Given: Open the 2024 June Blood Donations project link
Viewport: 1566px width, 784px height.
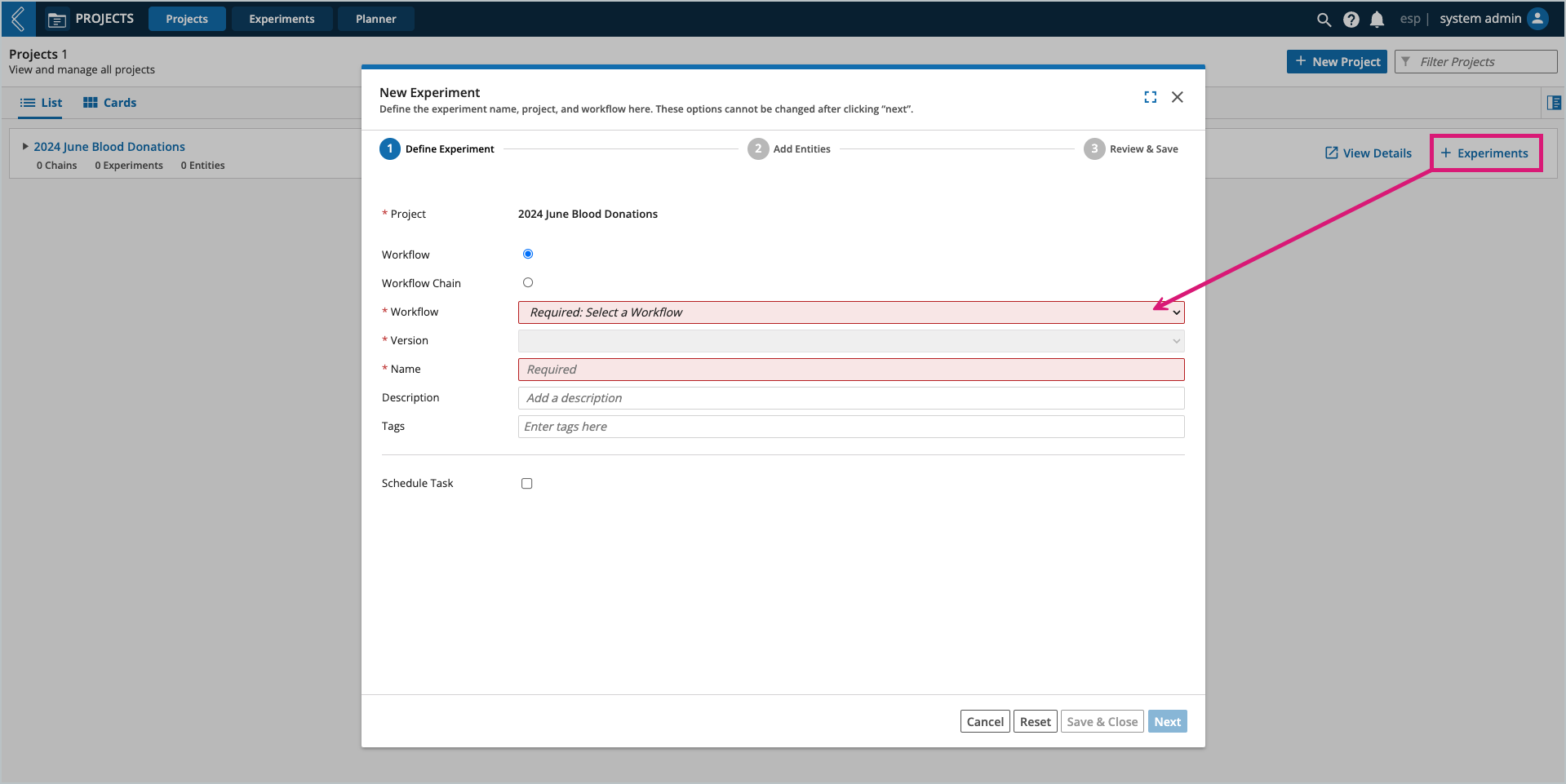Looking at the screenshot, I should (x=109, y=147).
